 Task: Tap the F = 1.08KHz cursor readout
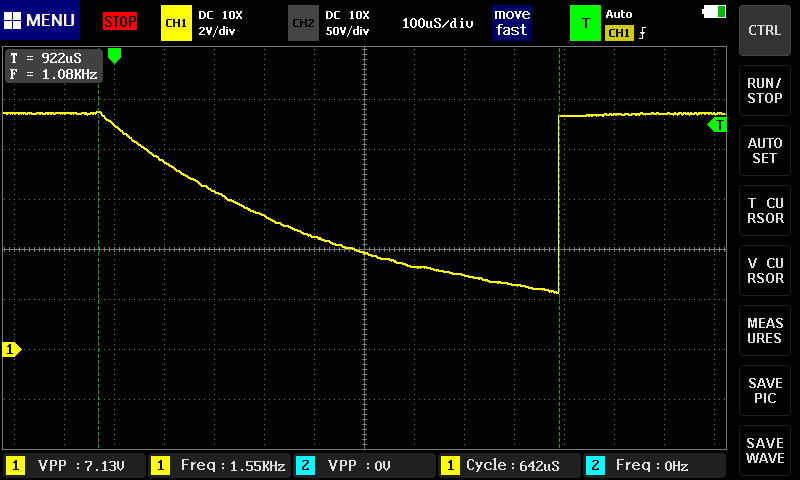click(x=54, y=74)
